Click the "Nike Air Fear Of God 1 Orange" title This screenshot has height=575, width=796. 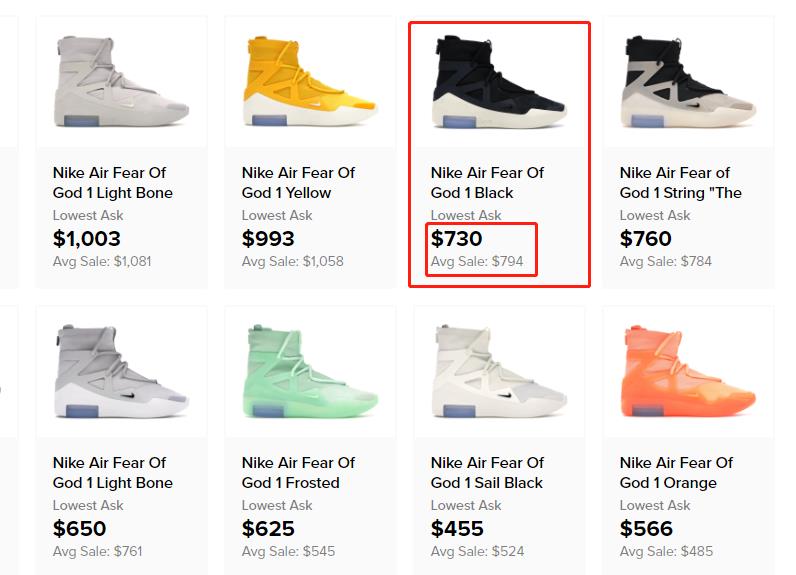tap(676, 473)
